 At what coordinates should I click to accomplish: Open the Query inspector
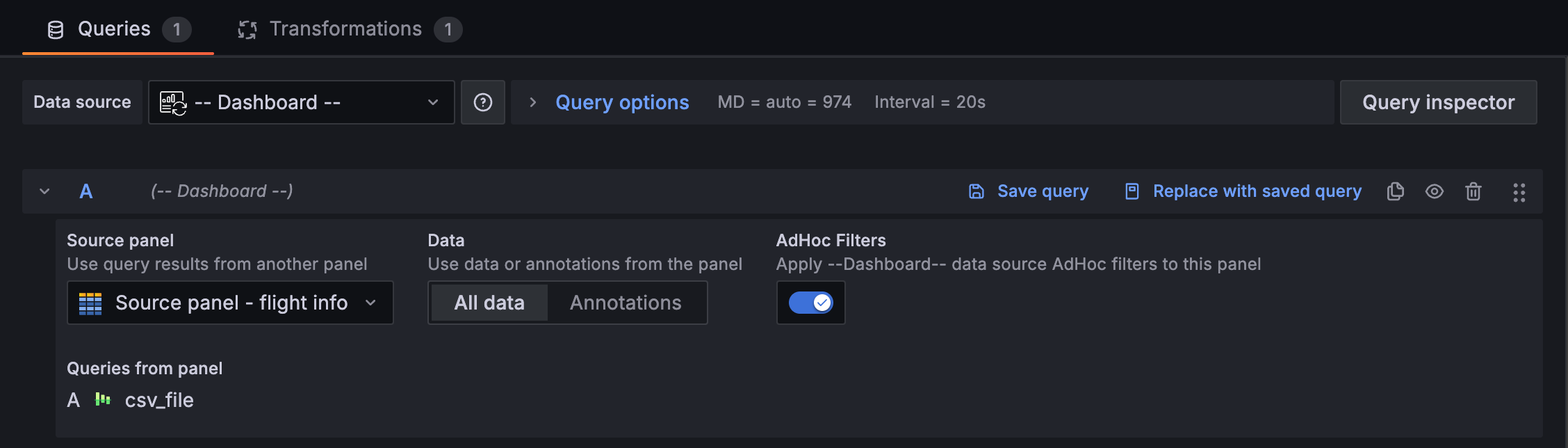tap(1438, 102)
